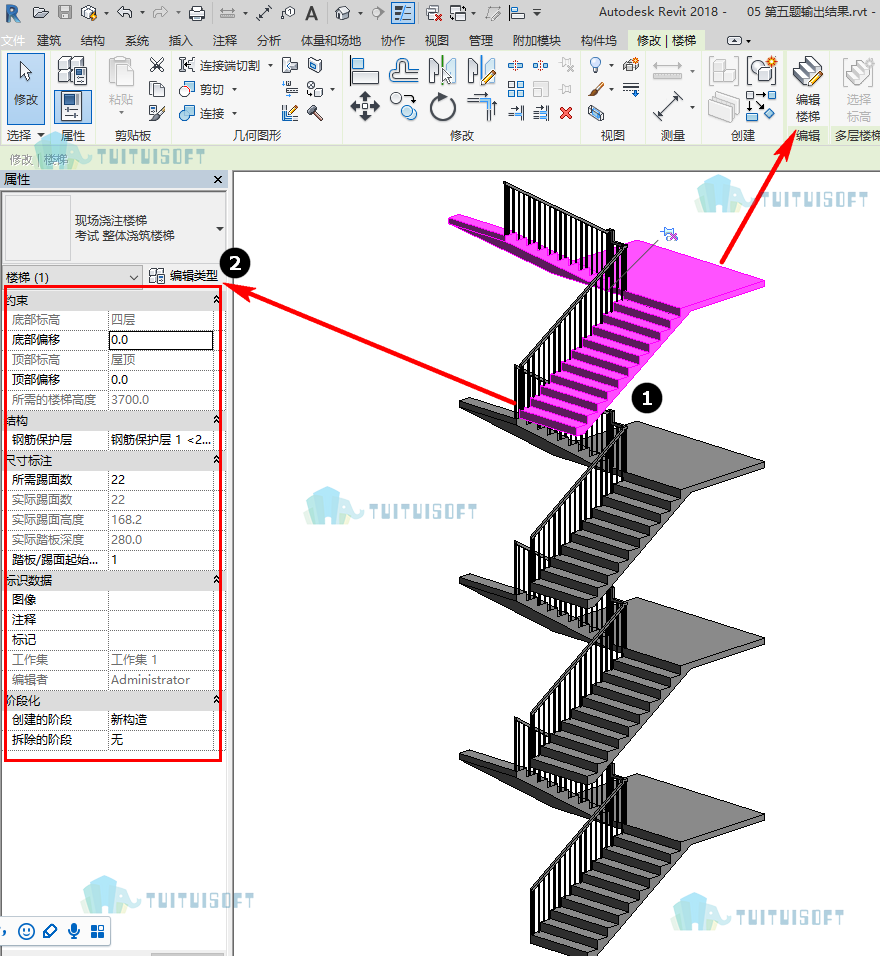
Task: Click the Undo arrow icon
Action: pos(124,12)
